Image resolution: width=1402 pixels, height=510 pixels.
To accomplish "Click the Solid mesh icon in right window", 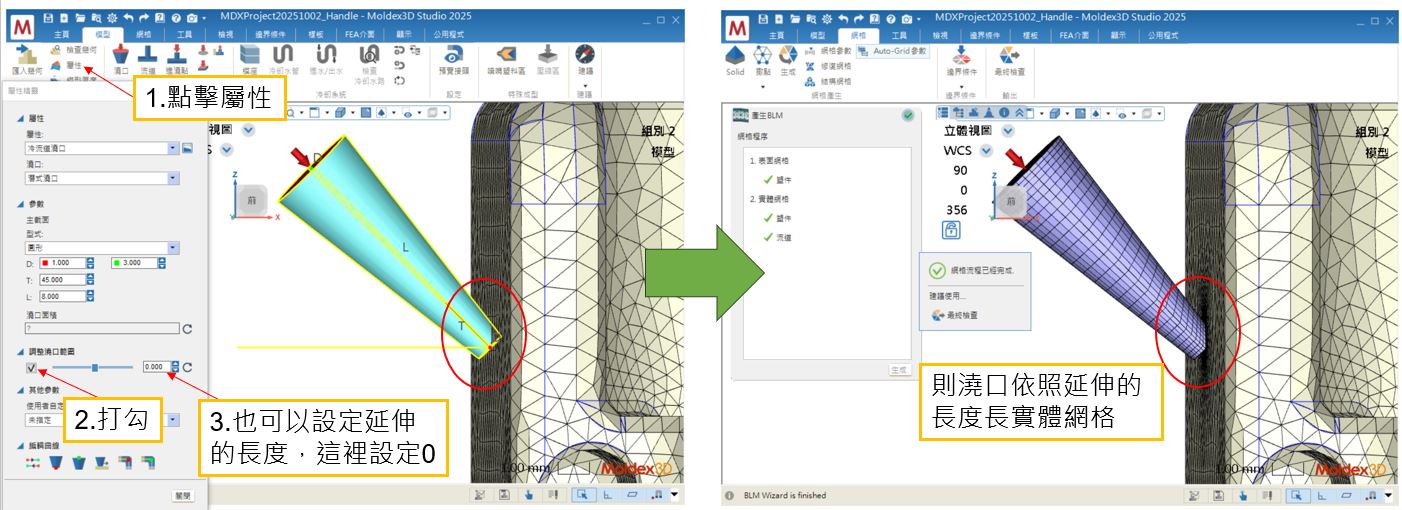I will pyautogui.click(x=735, y=58).
